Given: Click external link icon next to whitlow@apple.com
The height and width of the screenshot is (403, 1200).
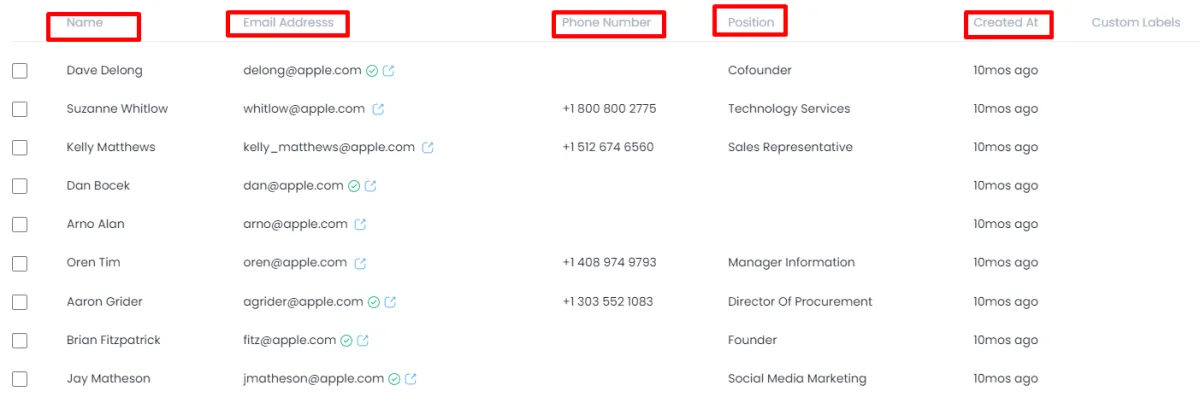Looking at the screenshot, I should pyautogui.click(x=378, y=109).
